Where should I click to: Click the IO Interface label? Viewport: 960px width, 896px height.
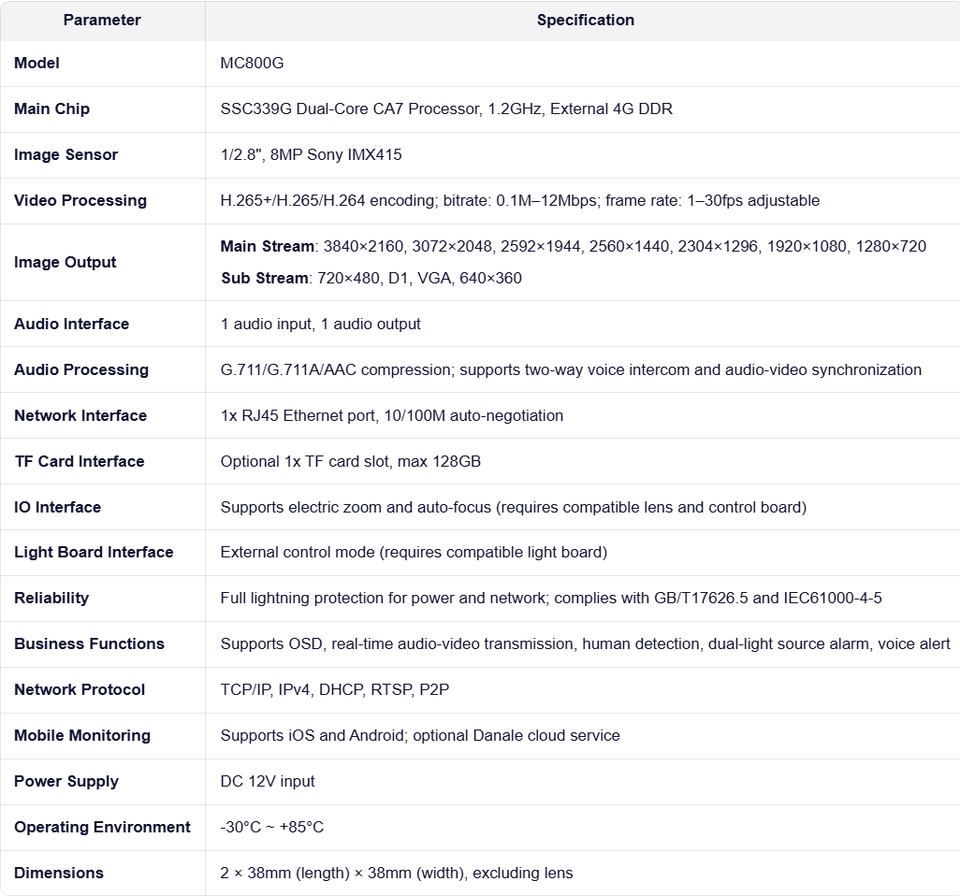(58, 508)
